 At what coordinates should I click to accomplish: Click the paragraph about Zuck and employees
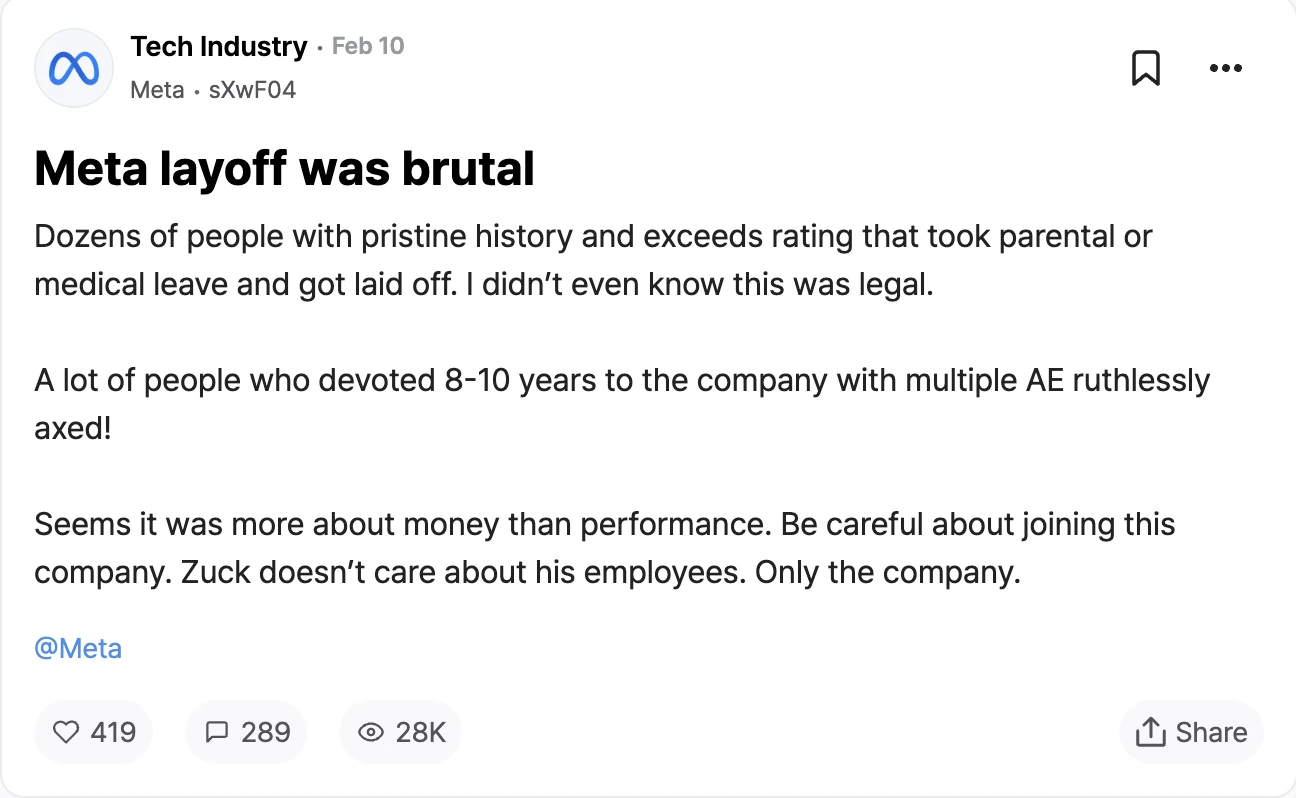[605, 549]
